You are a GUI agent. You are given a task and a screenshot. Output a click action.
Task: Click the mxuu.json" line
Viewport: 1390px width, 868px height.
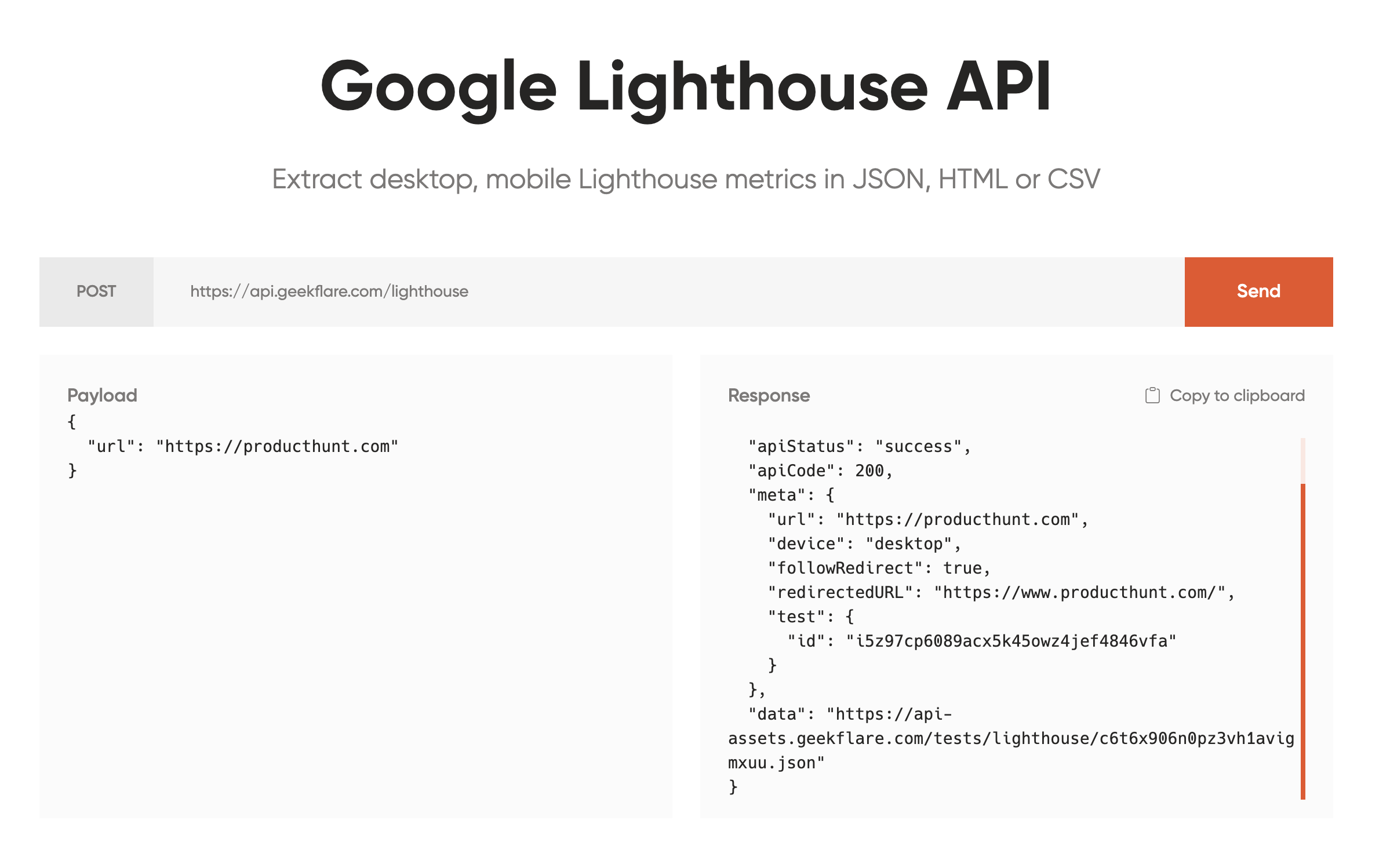pos(776,763)
